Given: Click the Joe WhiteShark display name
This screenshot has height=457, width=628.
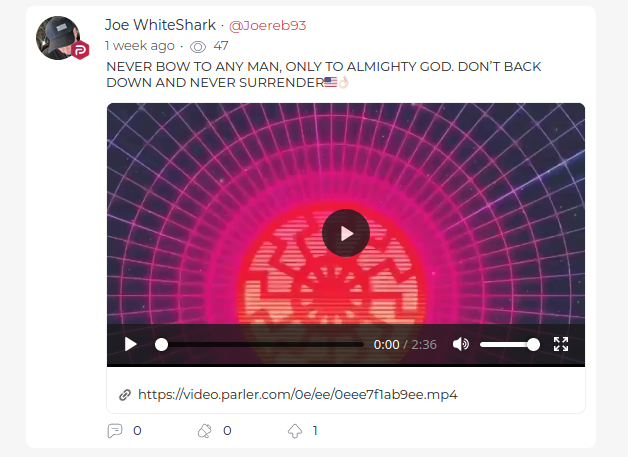Looking at the screenshot, I should (160, 25).
